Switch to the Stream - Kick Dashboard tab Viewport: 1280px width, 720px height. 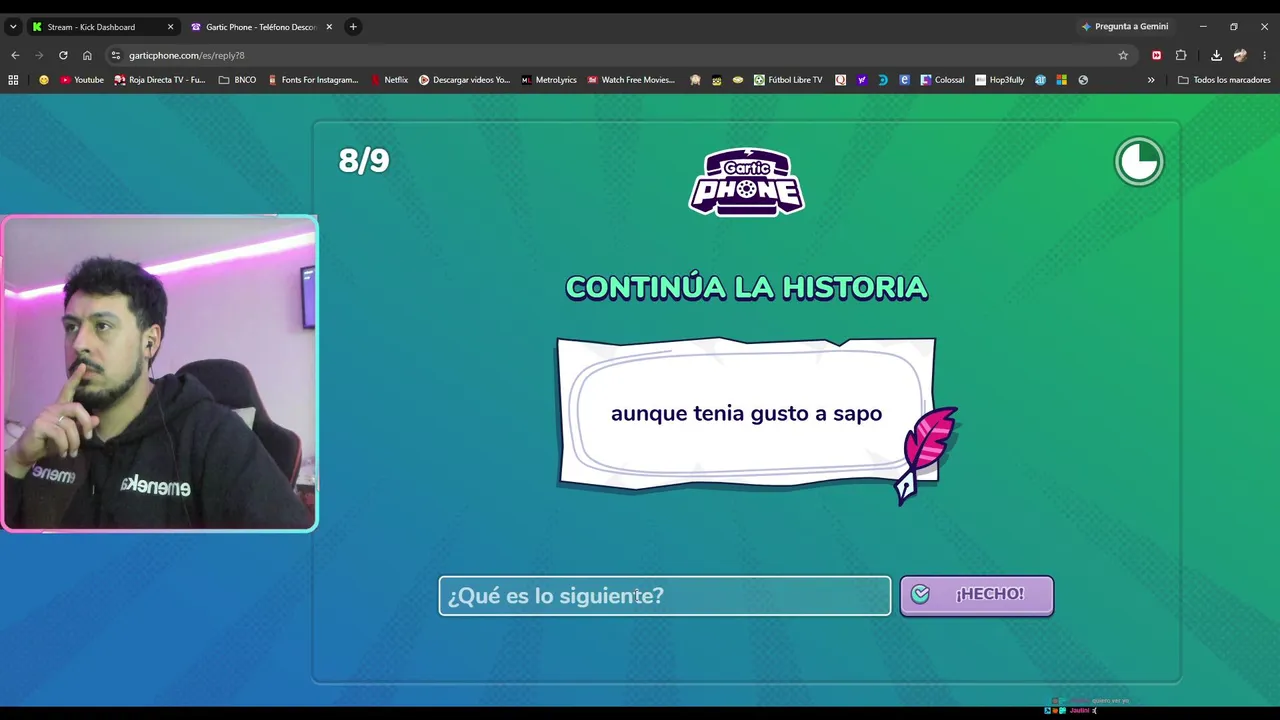tap(103, 27)
